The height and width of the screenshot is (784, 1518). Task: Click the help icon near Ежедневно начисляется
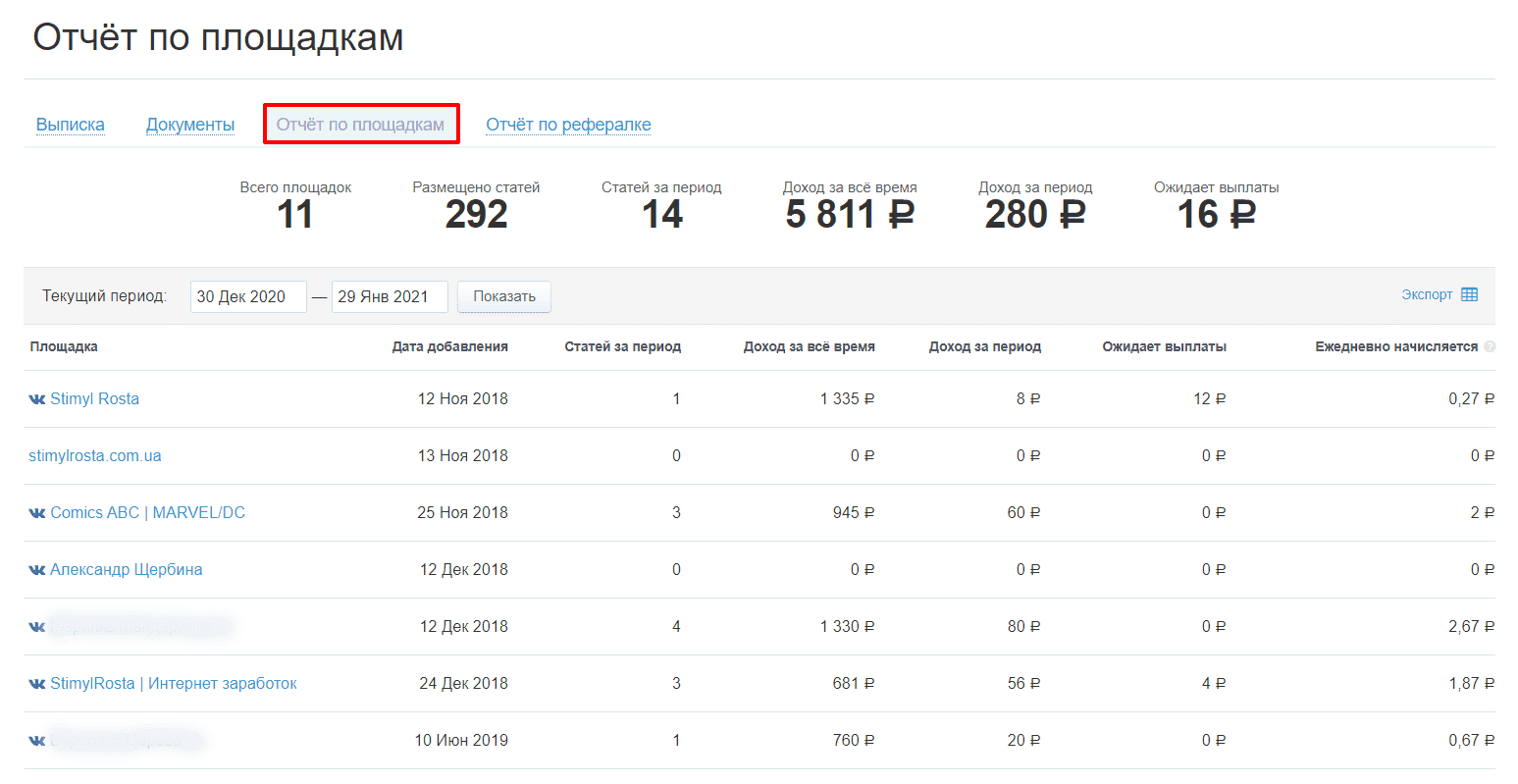coord(1490,346)
